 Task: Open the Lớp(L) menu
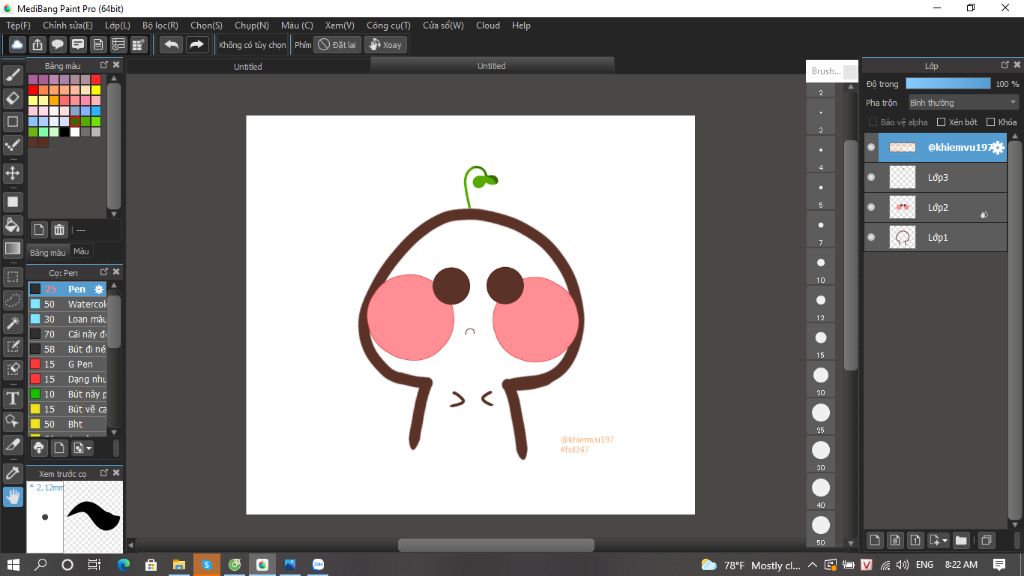[x=118, y=25]
